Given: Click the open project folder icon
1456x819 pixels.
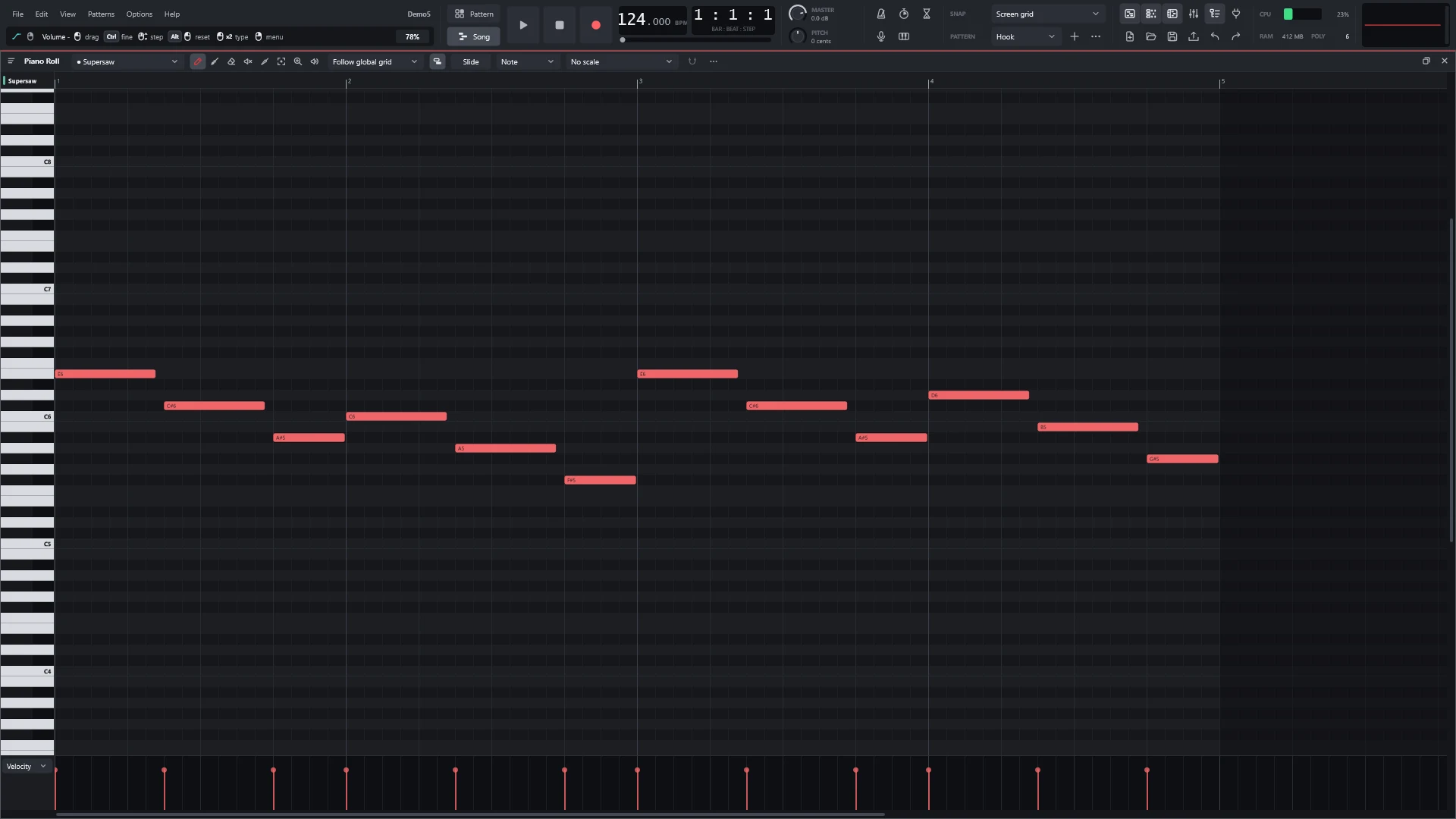Looking at the screenshot, I should click(1151, 36).
